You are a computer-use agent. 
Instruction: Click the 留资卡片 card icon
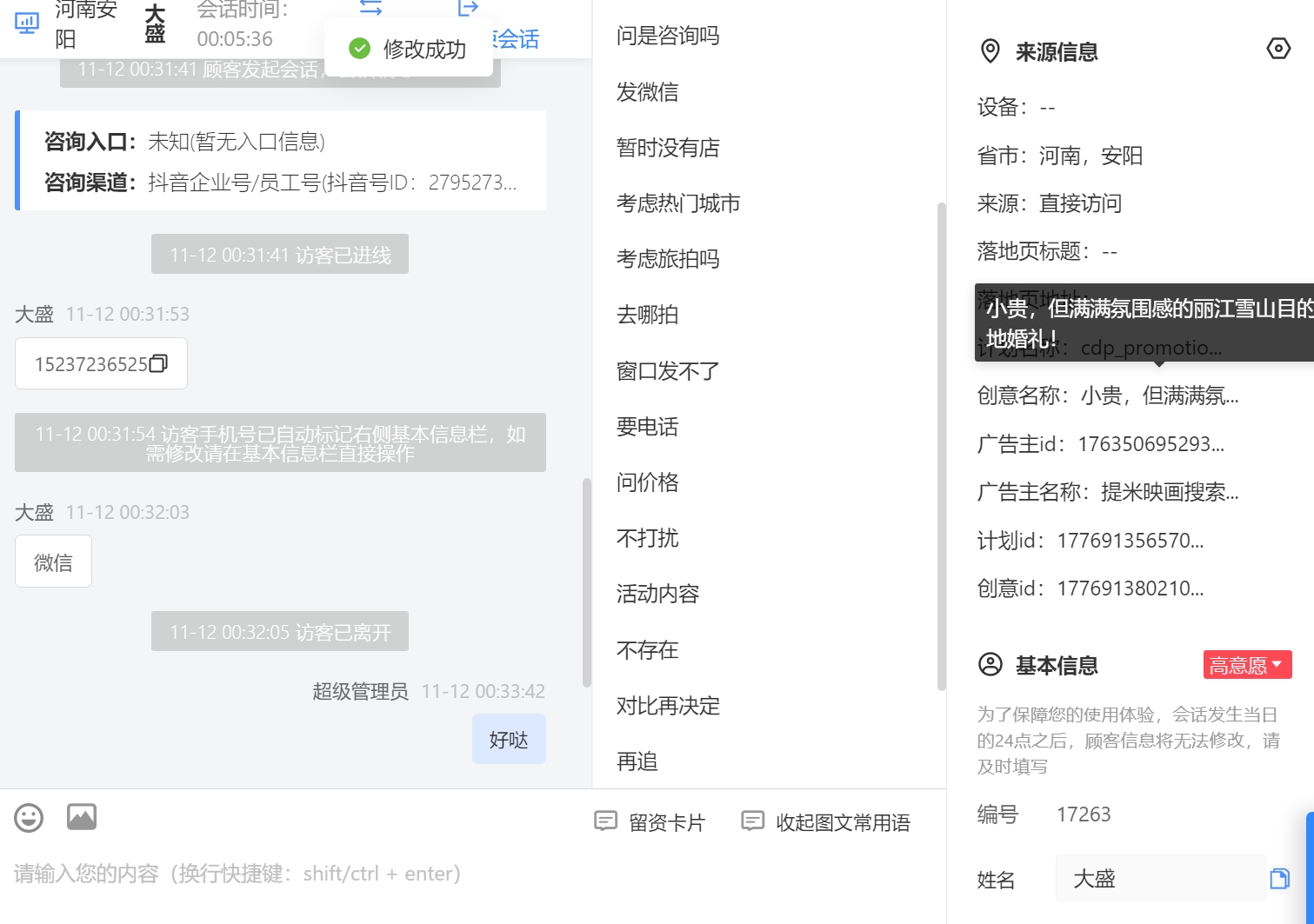click(605, 821)
